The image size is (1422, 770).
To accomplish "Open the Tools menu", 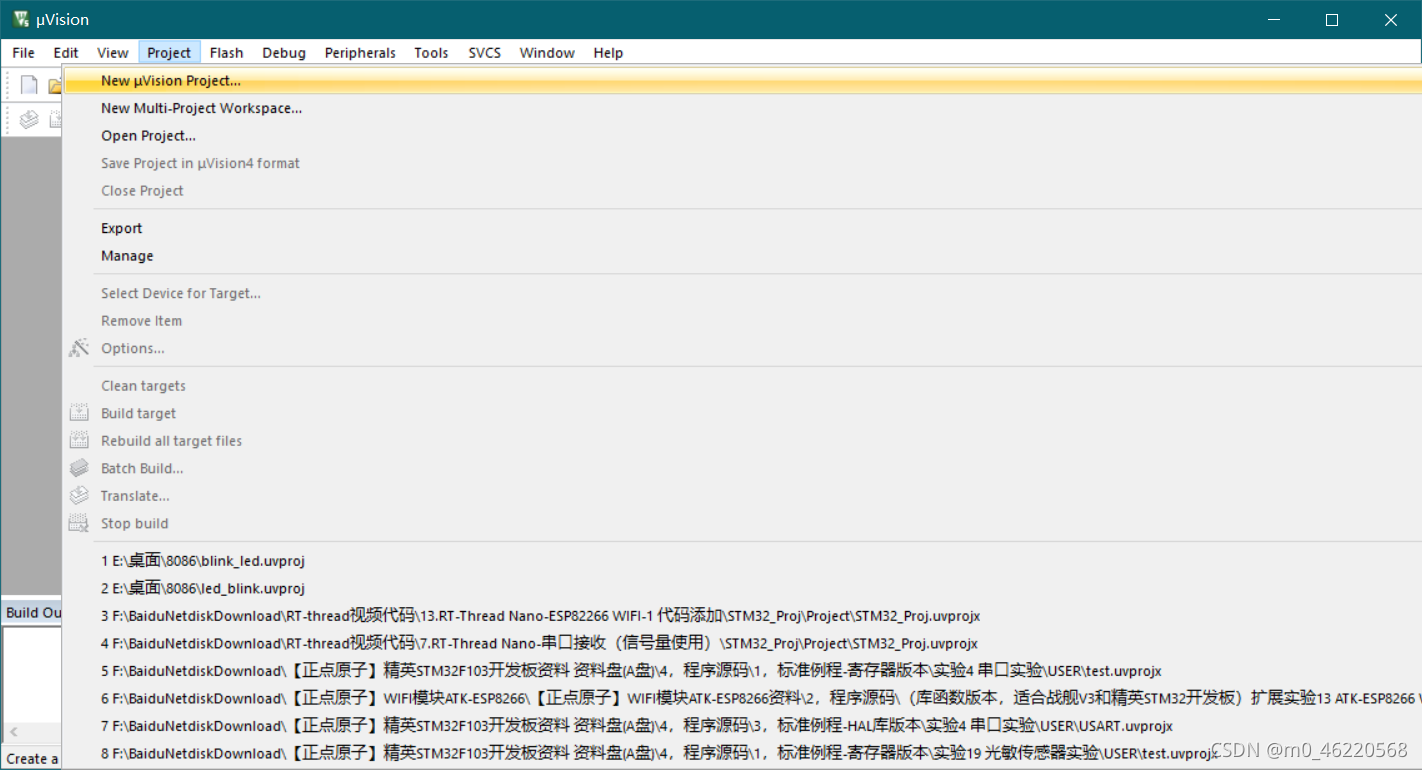I will tap(431, 53).
